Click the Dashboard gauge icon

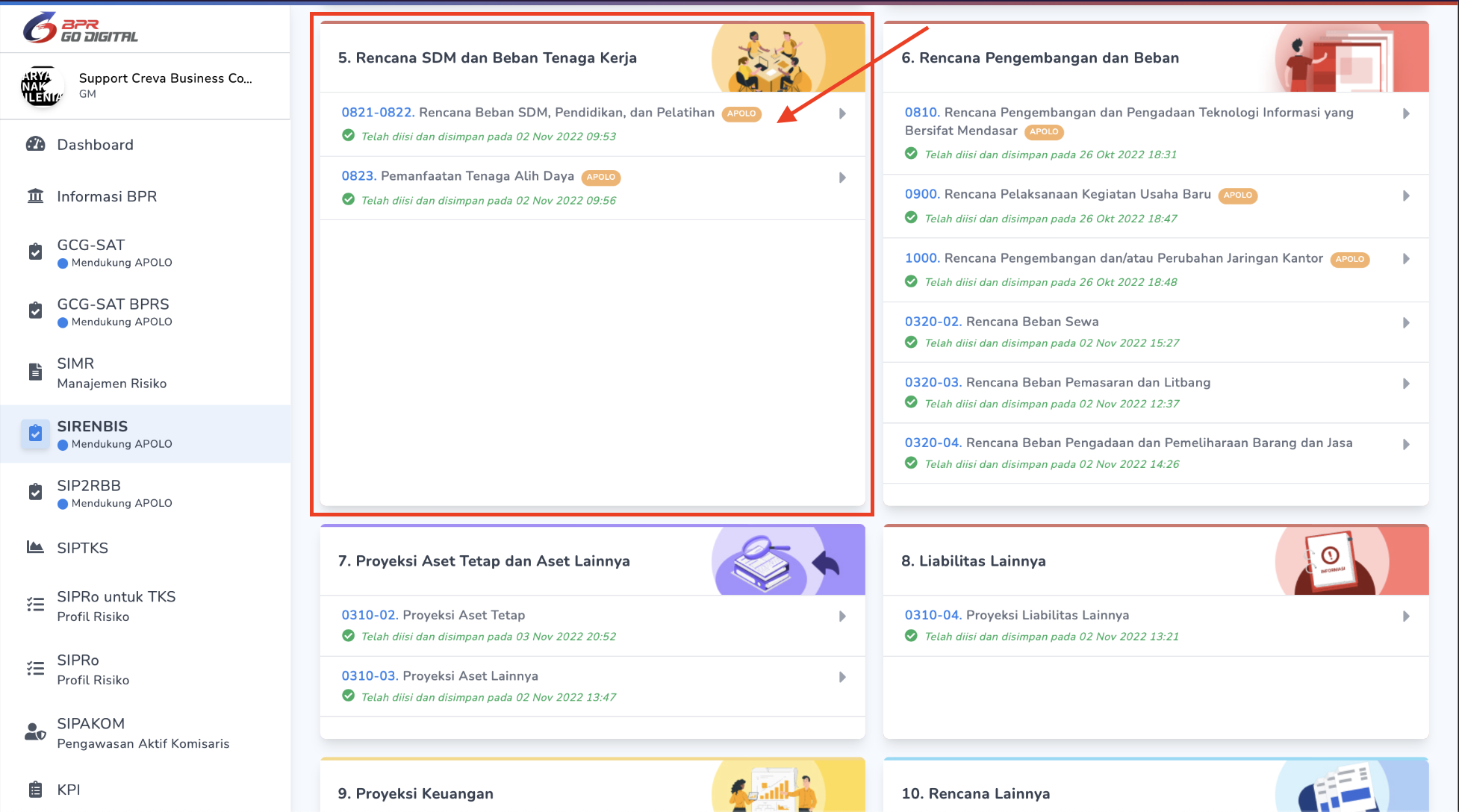35,144
